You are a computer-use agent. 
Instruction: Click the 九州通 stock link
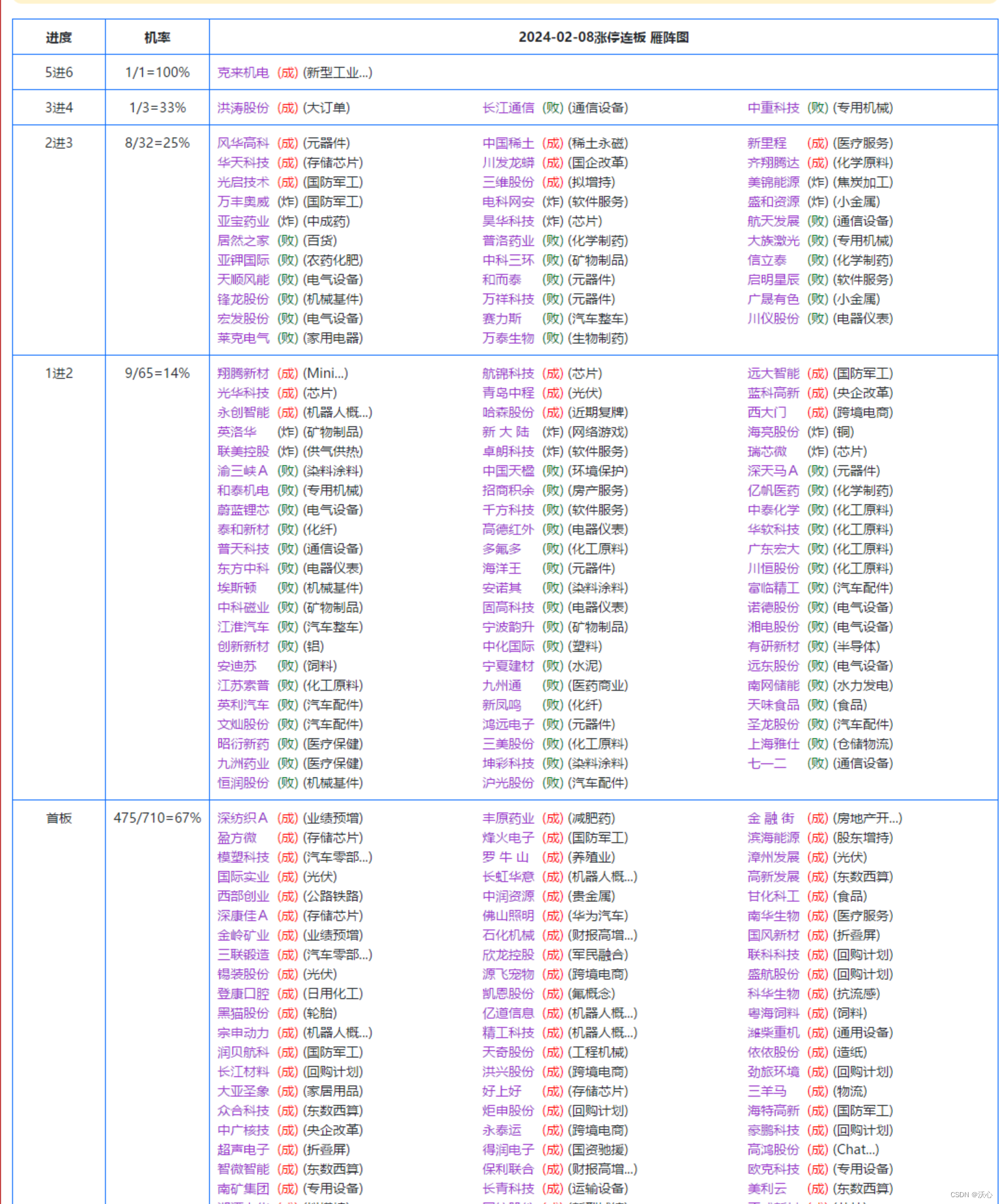point(502,685)
